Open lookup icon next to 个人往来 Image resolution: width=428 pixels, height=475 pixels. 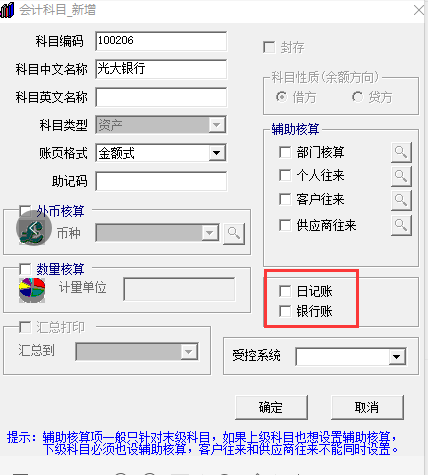[401, 176]
